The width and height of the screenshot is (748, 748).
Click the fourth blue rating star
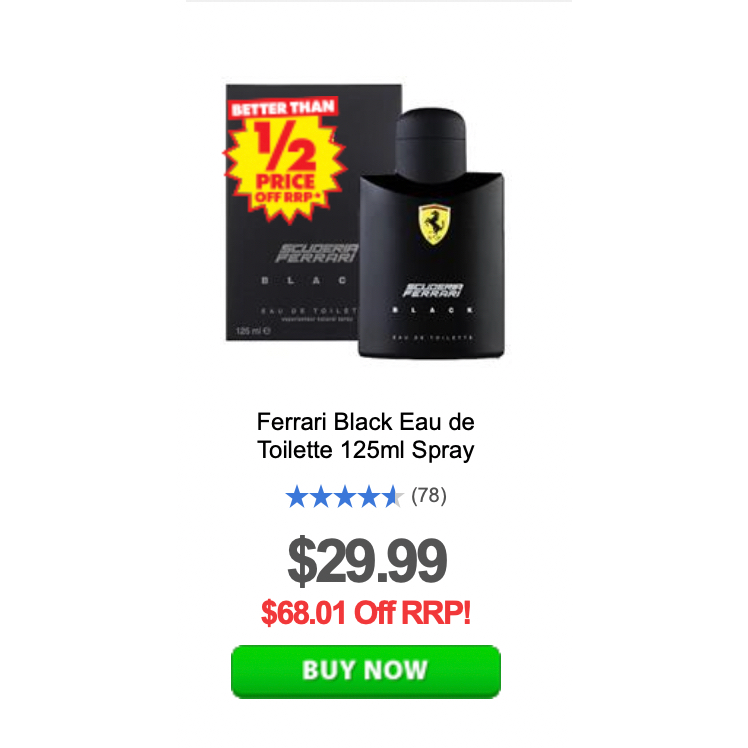[368, 496]
